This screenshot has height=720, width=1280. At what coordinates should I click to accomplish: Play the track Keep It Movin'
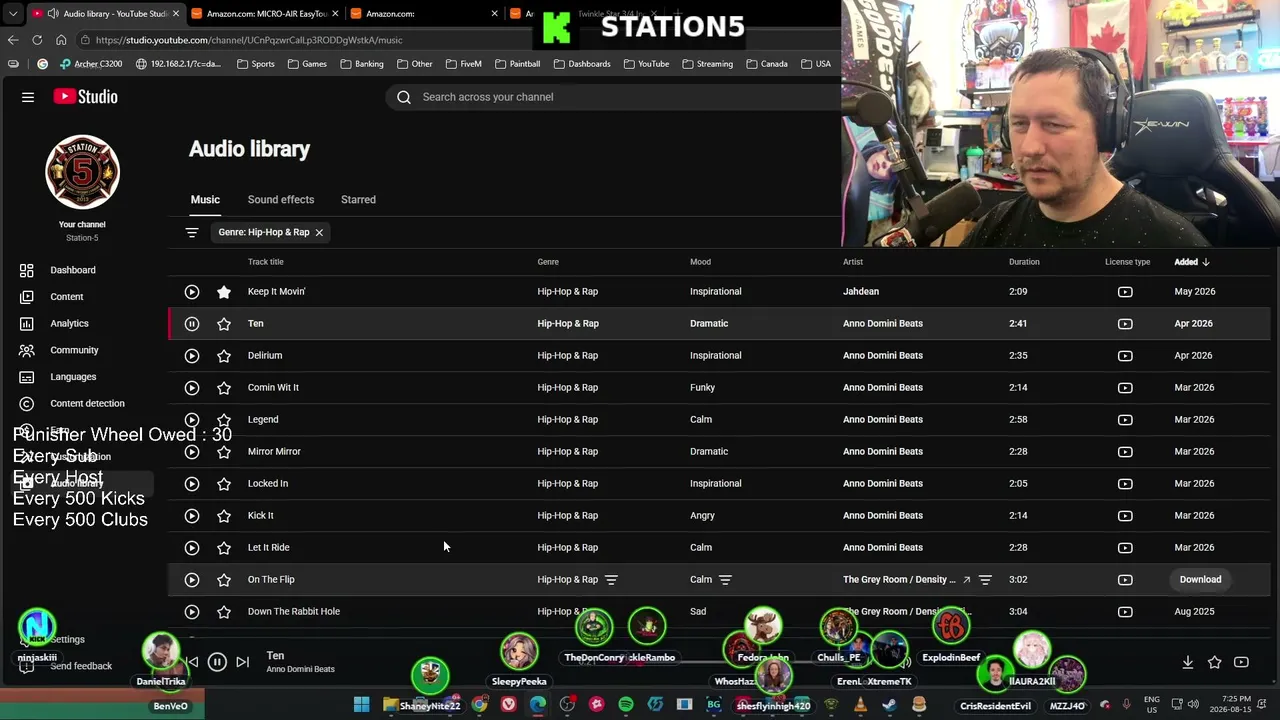point(192,292)
